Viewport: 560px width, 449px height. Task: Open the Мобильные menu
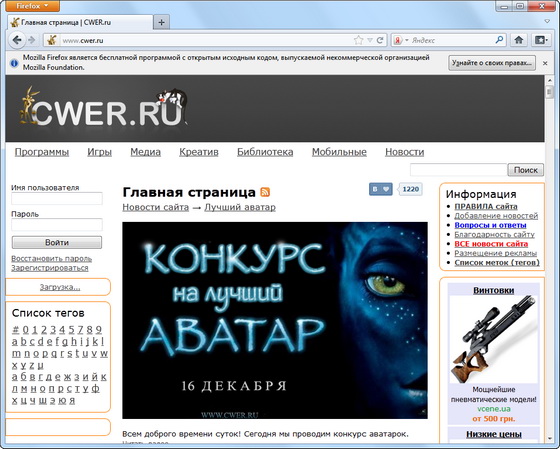point(339,152)
